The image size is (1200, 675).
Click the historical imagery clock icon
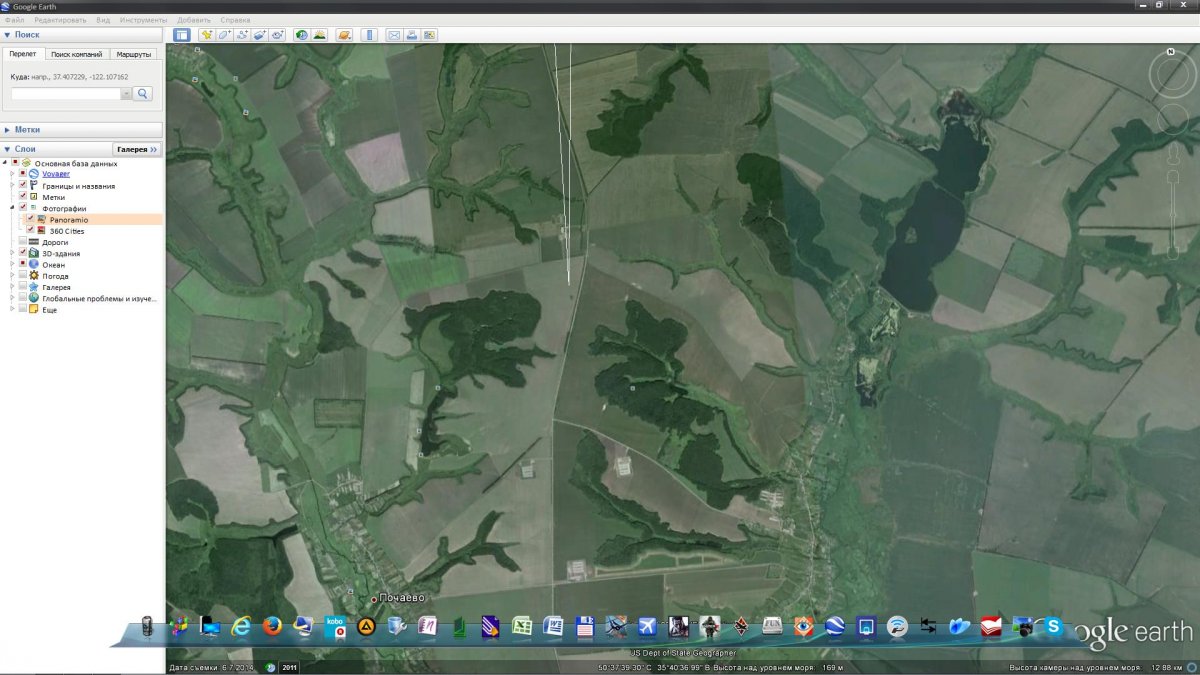coord(301,35)
